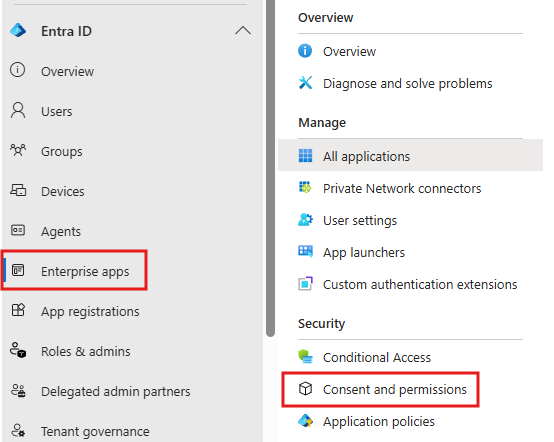The image size is (554, 442).
Task: Click the left navigation vertical scrollbar
Action: click(270, 168)
